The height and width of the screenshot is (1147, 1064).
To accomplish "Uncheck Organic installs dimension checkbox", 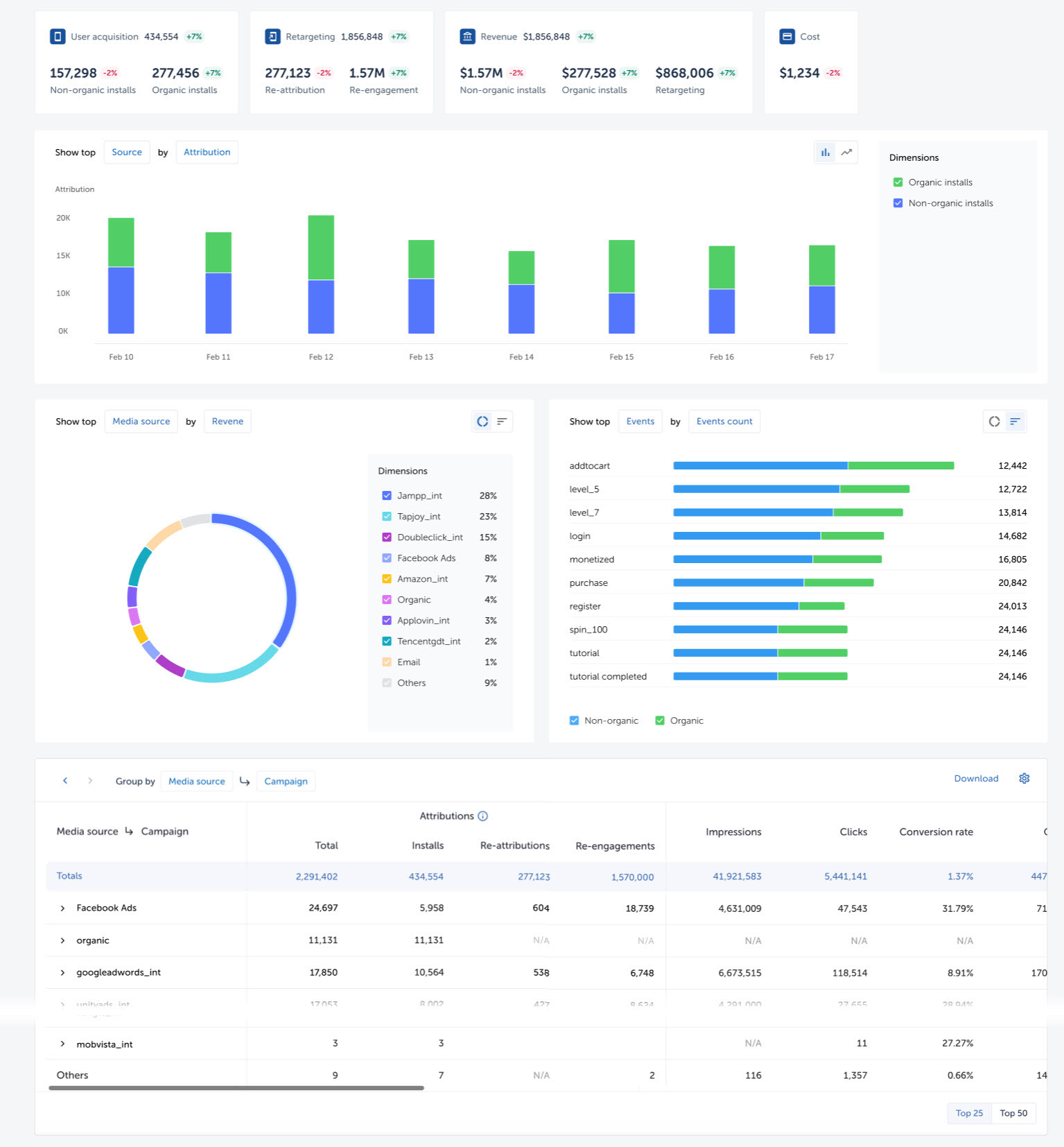I will coord(898,182).
